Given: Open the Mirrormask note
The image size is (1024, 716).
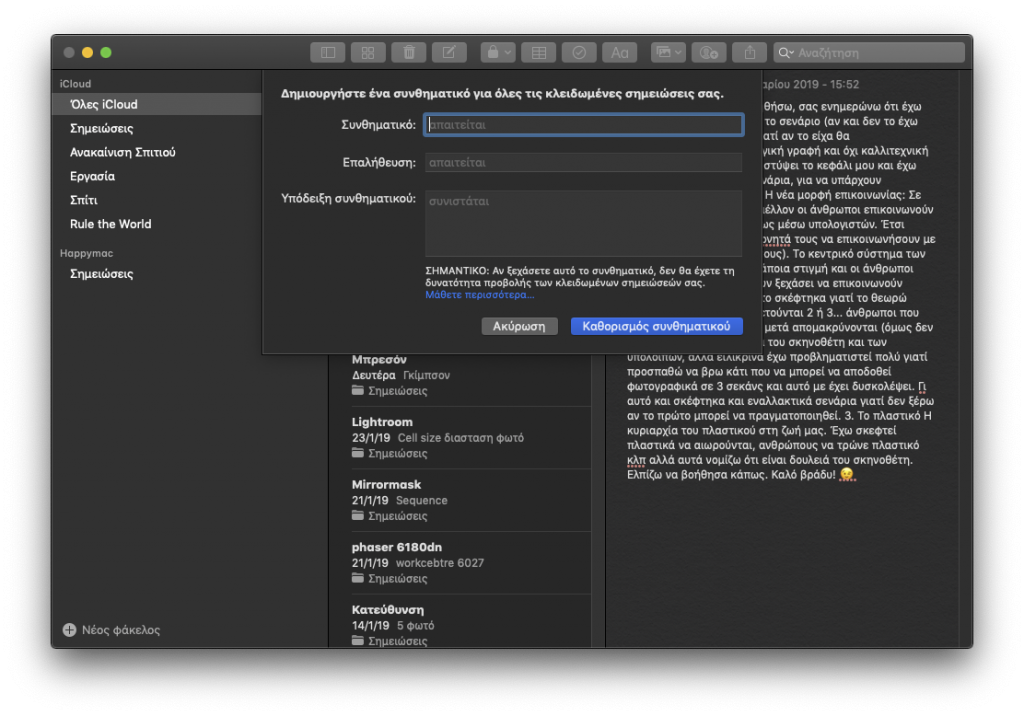Looking at the screenshot, I should point(470,500).
